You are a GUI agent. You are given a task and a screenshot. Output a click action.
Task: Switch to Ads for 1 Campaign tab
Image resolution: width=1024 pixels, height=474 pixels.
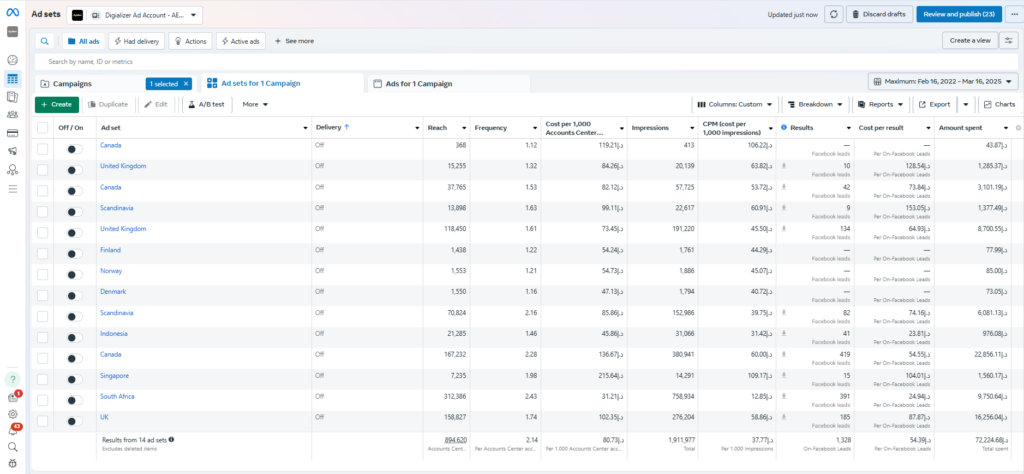[x=418, y=83]
